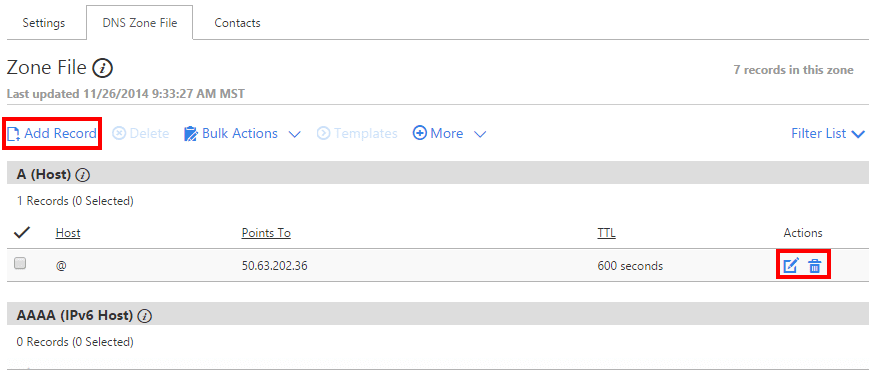Click the greyed-out Delete icon
This screenshot has width=876, height=383.
pos(119,133)
